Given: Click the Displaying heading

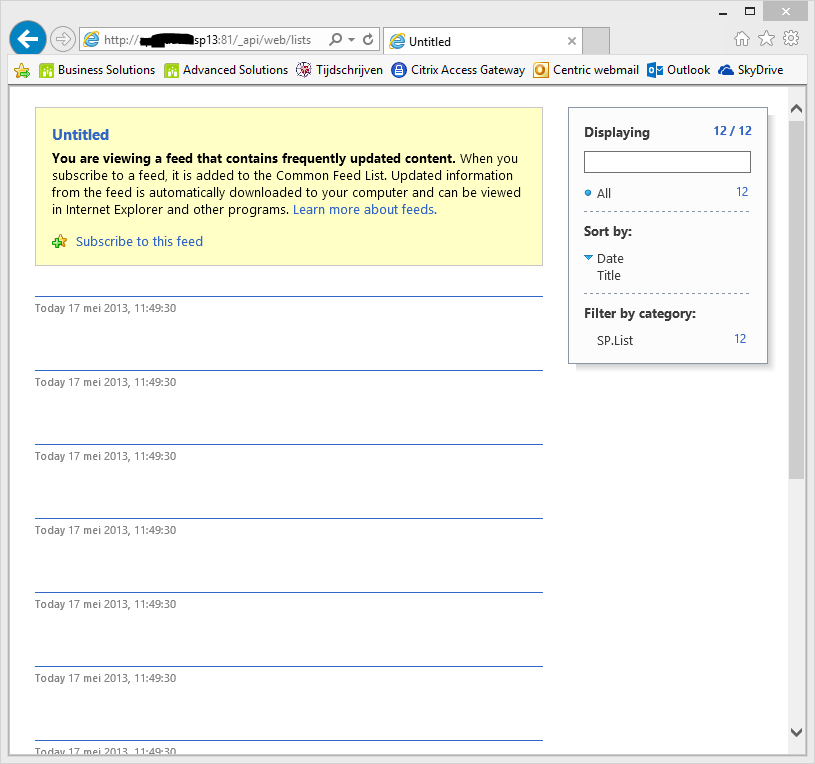Looking at the screenshot, I should pyautogui.click(x=617, y=133).
